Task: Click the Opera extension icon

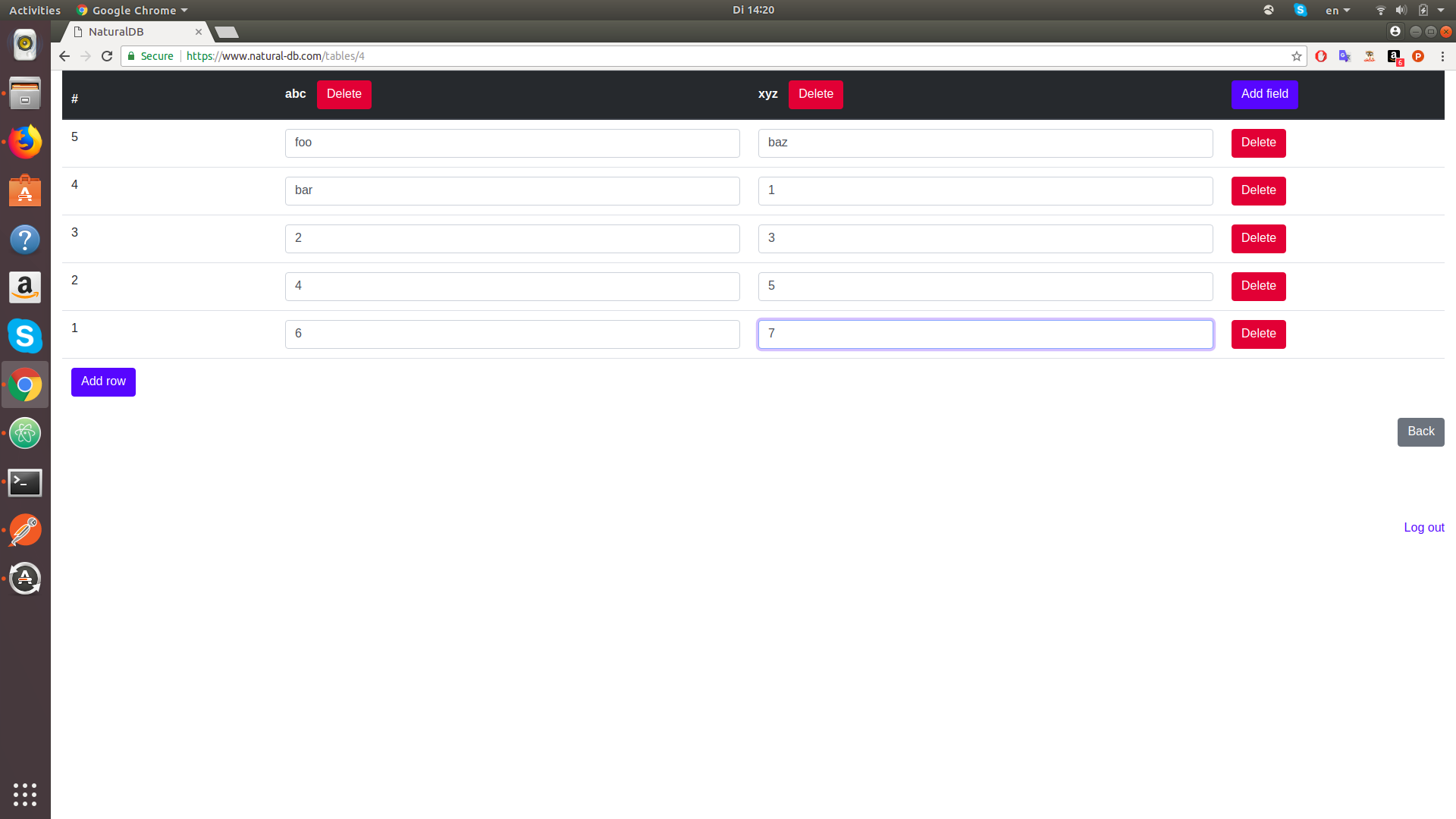Action: (1321, 56)
